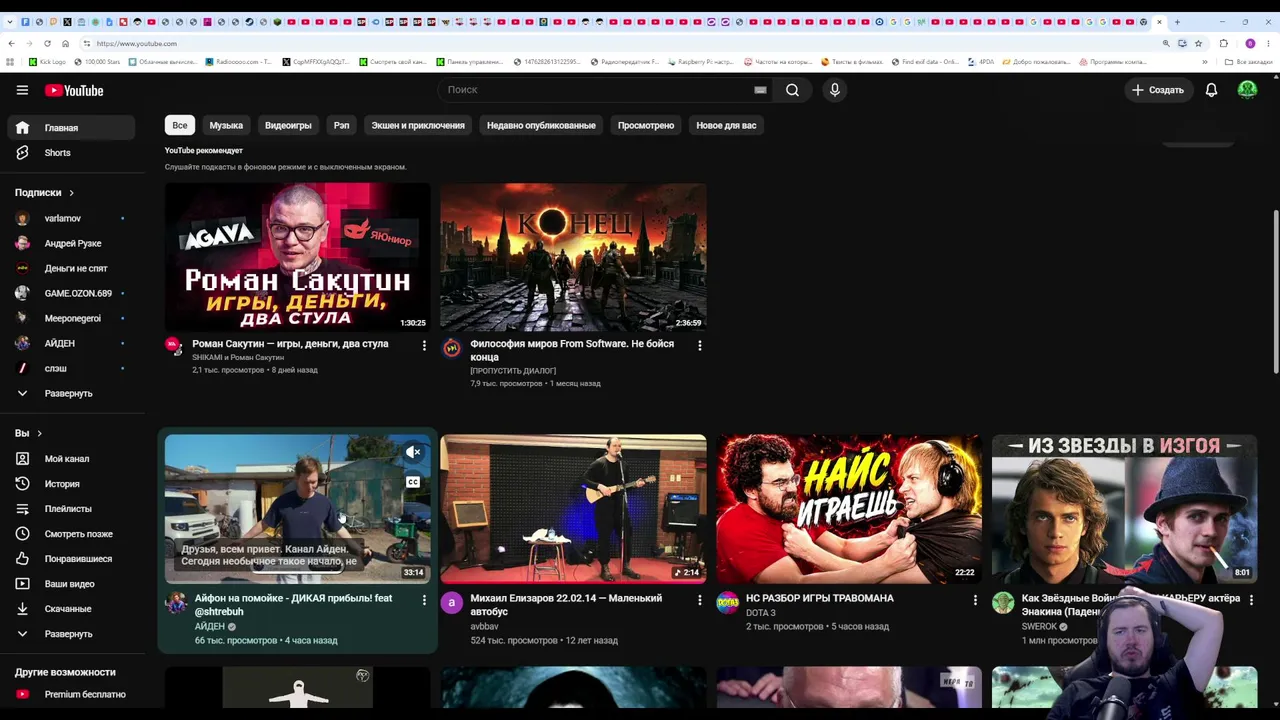Open the Подписки section header
Image resolution: width=1280 pixels, height=720 pixels.
point(44,193)
